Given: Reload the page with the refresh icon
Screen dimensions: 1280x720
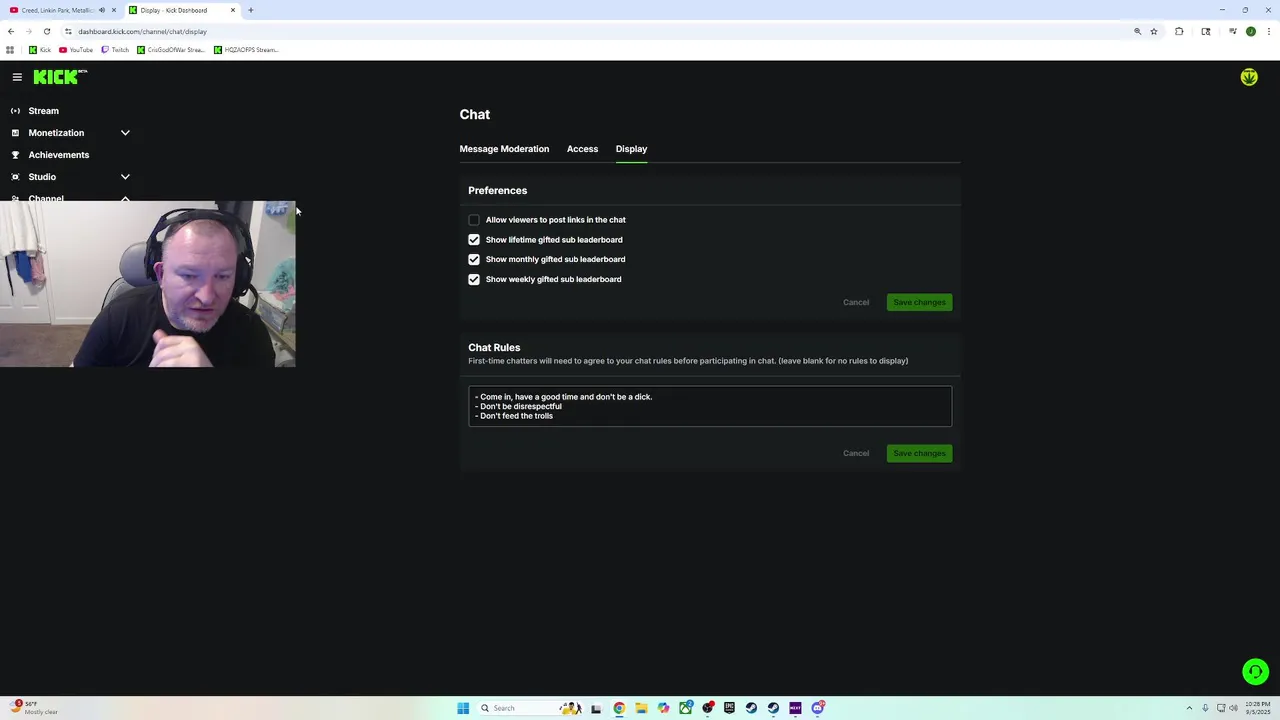Looking at the screenshot, I should (46, 31).
